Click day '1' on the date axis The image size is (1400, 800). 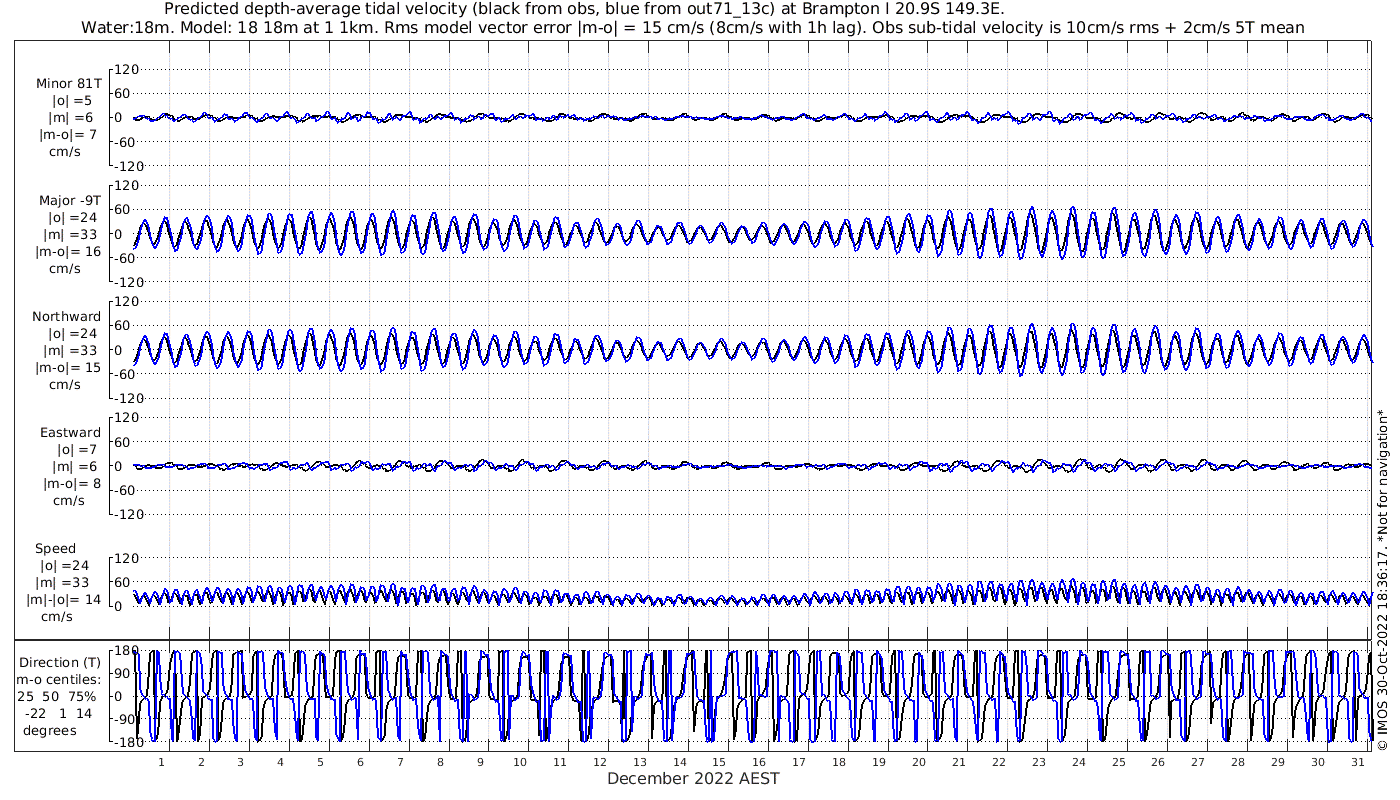(x=161, y=762)
